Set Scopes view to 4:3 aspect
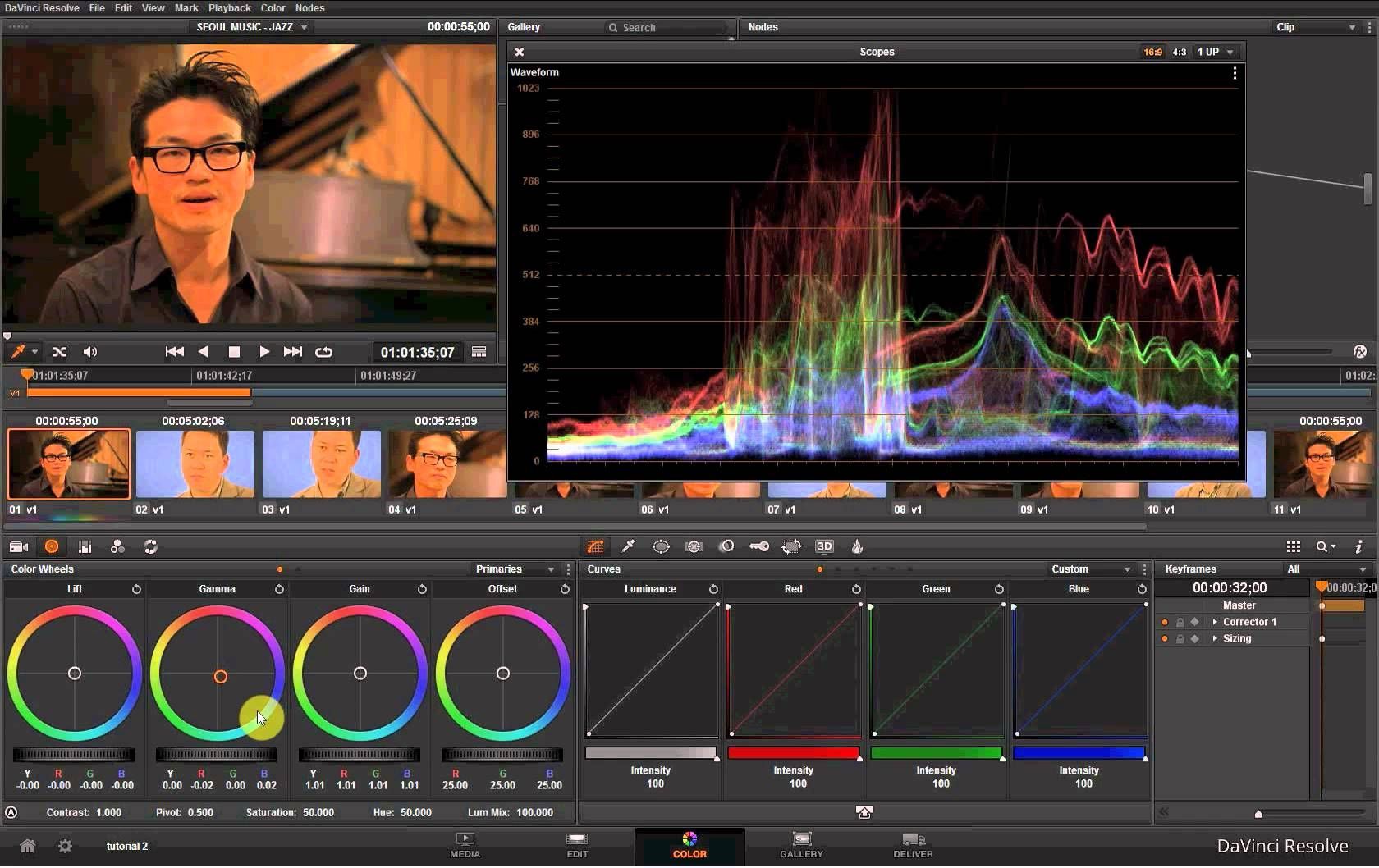This screenshot has width=1379, height=868. click(x=1179, y=51)
